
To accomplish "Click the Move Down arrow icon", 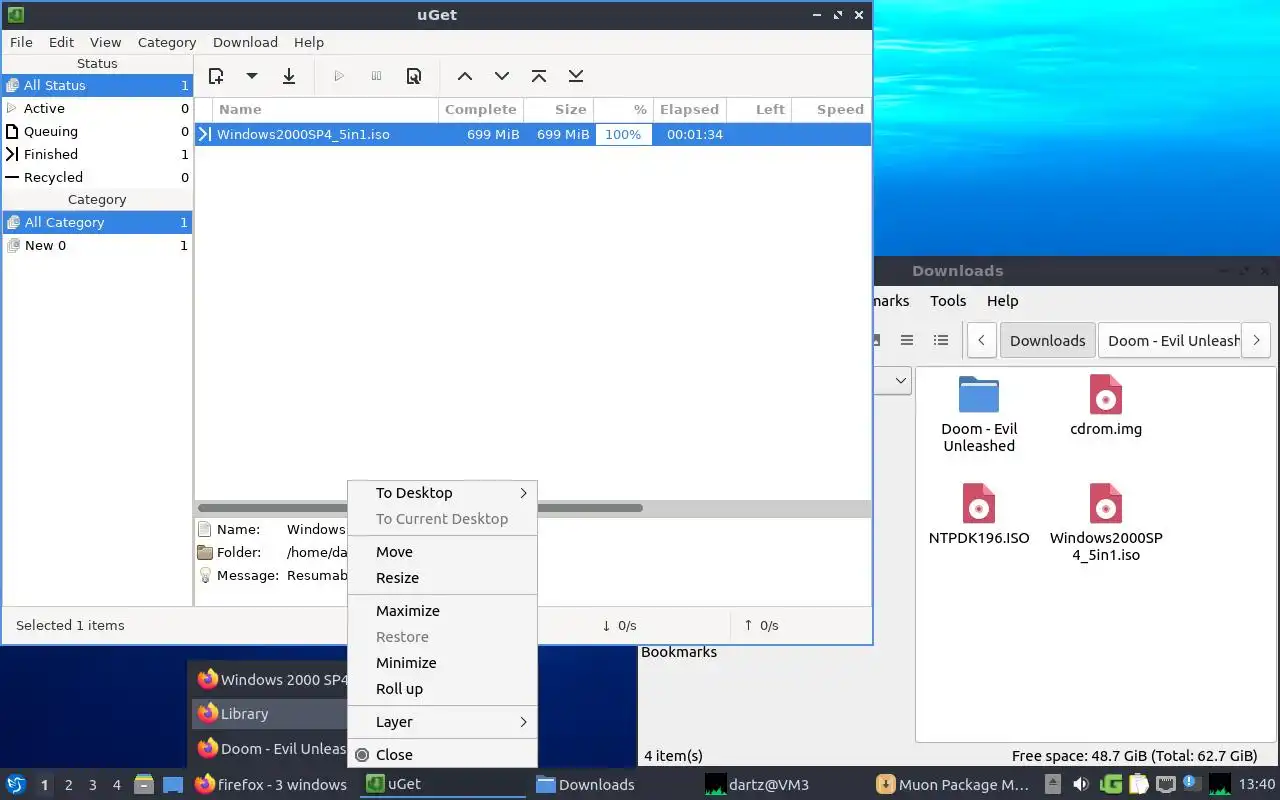I will (502, 76).
